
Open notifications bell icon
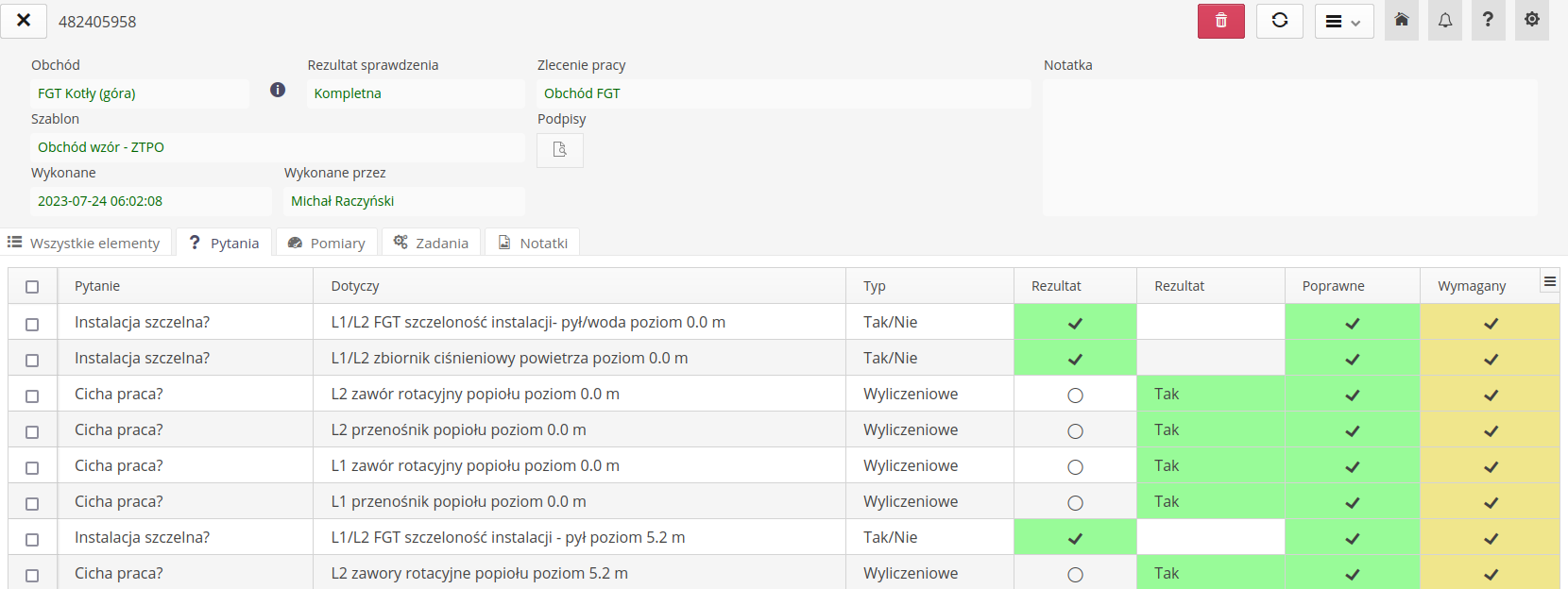pyautogui.click(x=1445, y=20)
